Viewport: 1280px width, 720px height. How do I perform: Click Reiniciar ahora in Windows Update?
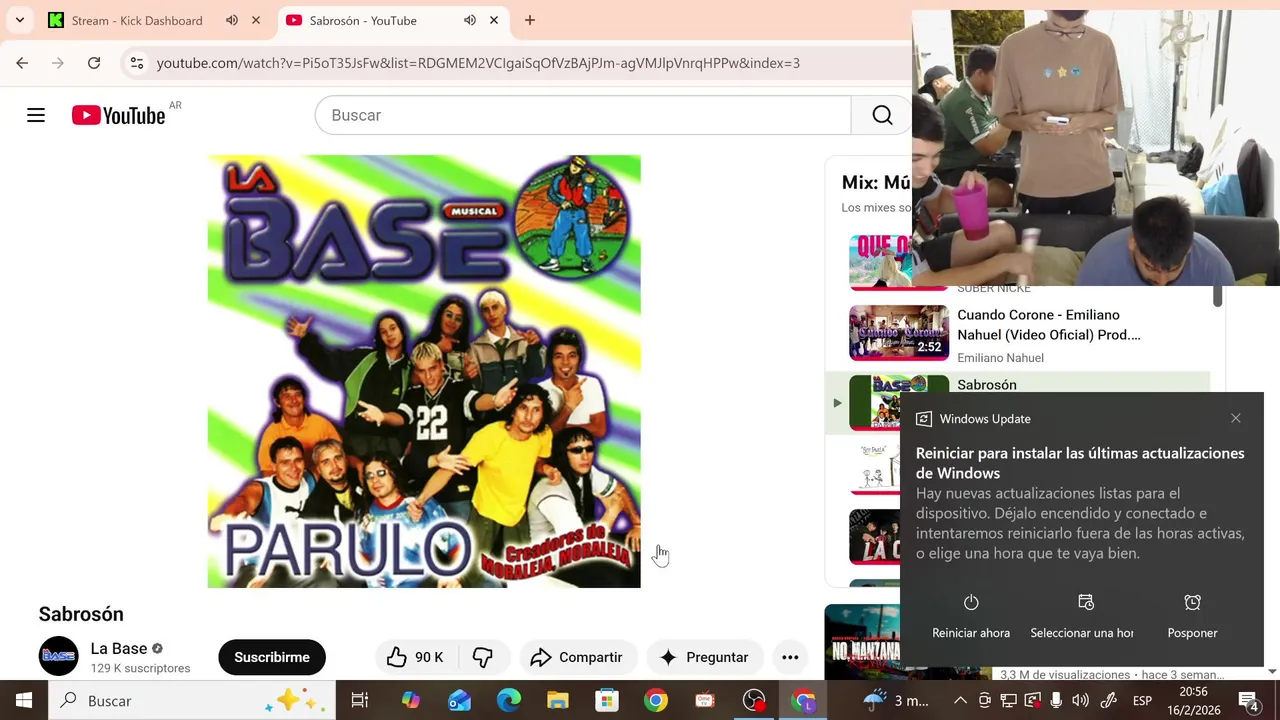[971, 617]
